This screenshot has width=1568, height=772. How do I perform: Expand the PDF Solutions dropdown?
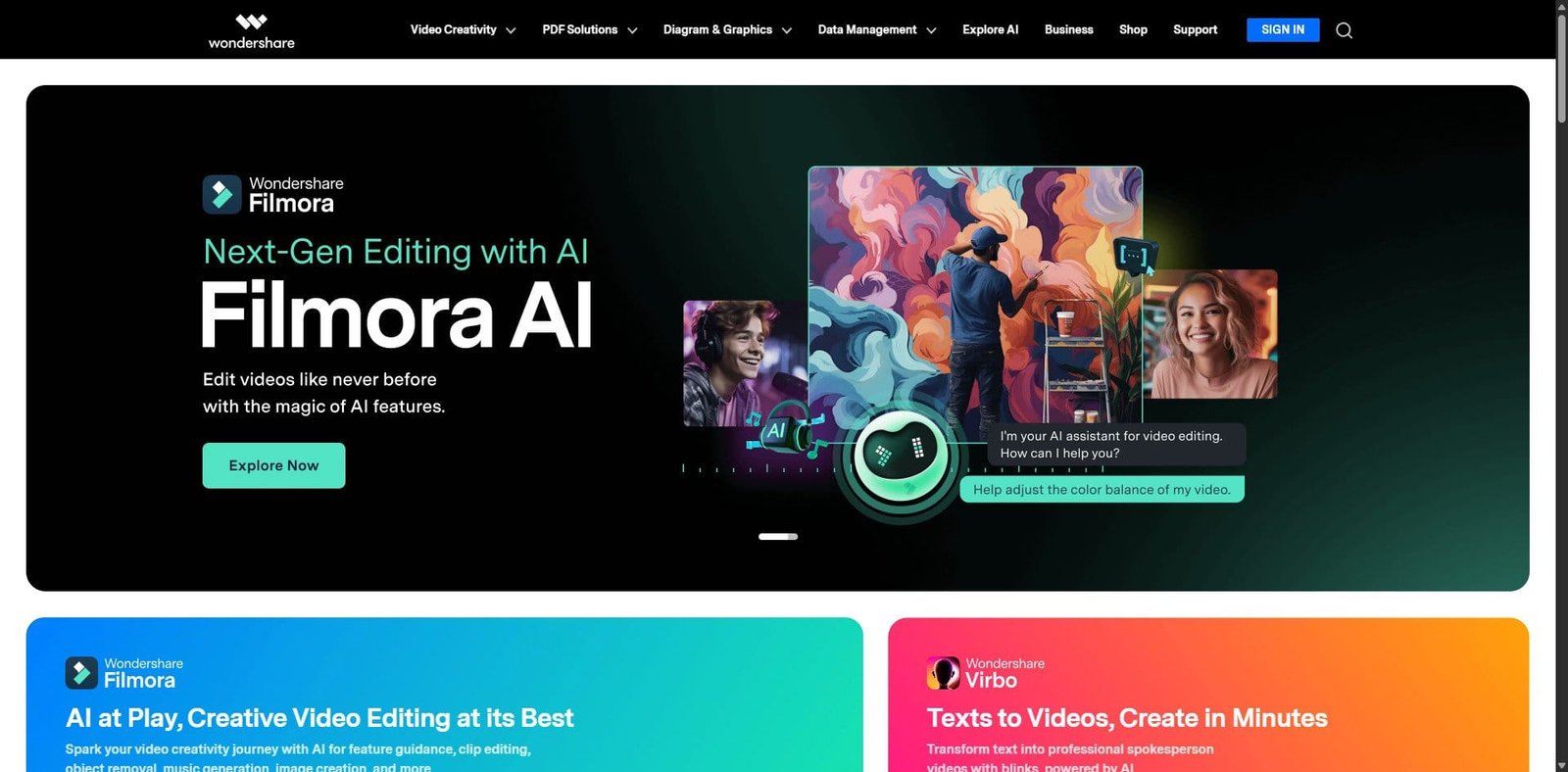590,30
